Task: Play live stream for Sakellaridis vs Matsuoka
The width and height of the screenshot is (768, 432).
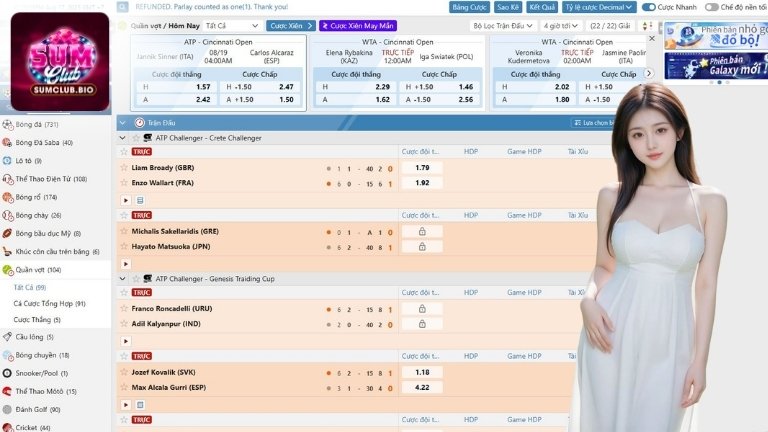Action: [x=126, y=264]
